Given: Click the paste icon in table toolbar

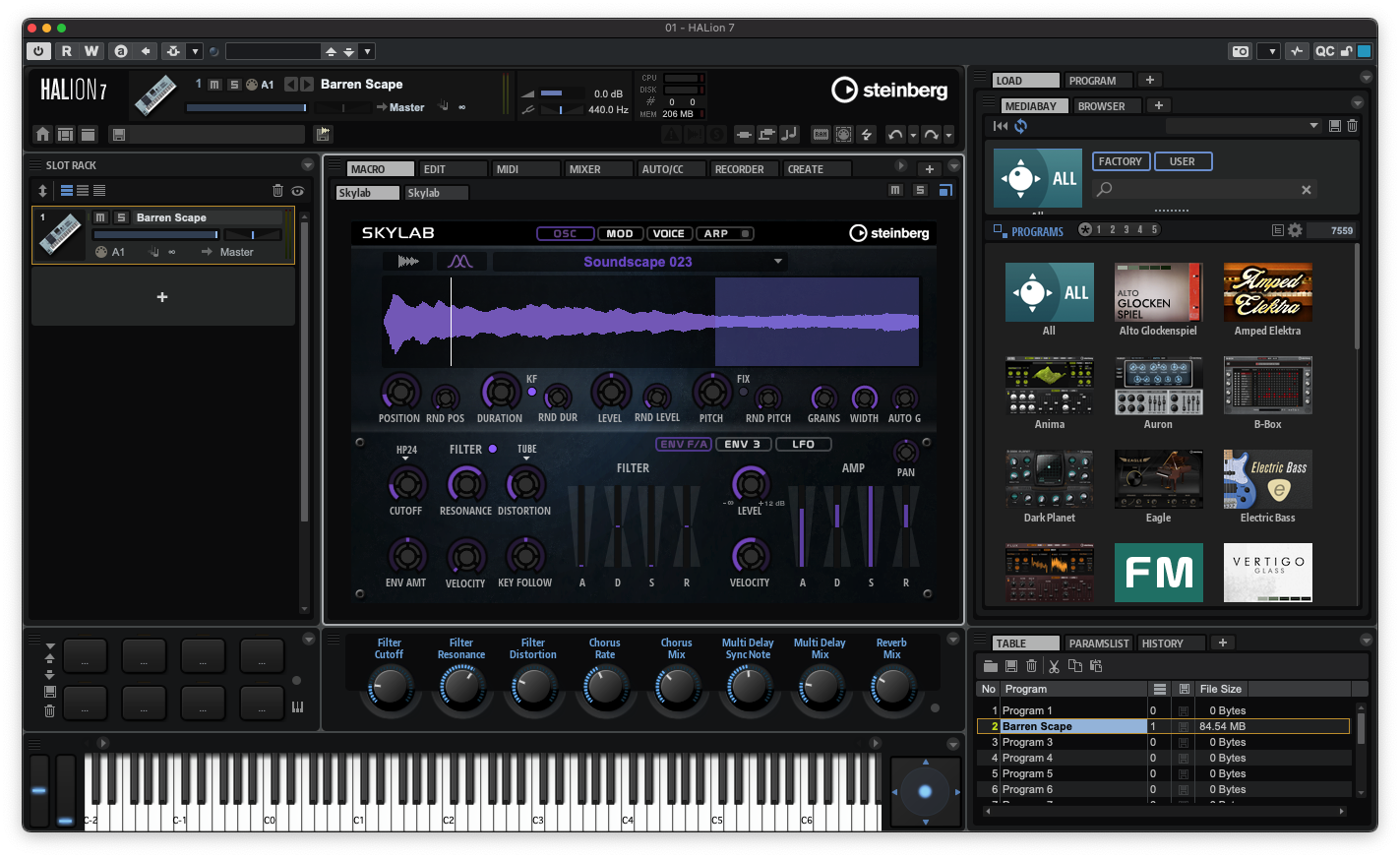Looking at the screenshot, I should [1096, 666].
